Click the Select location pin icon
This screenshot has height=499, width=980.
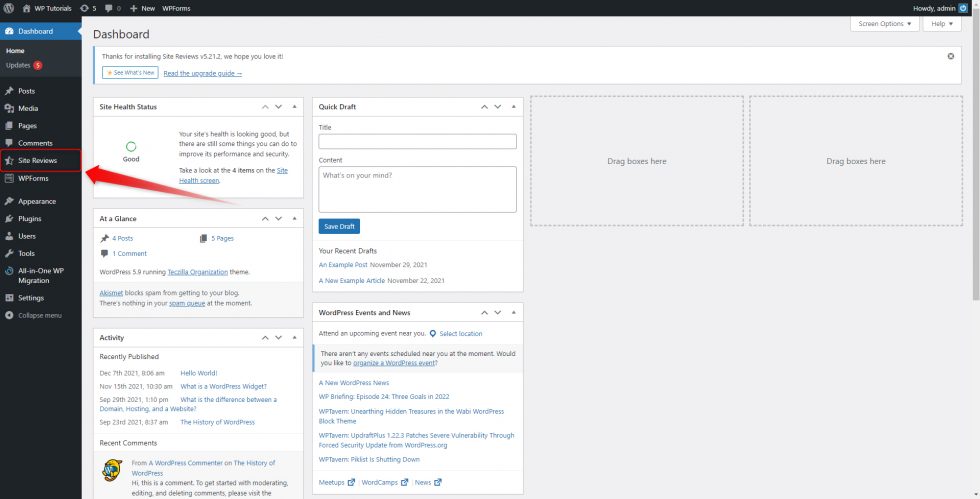[x=432, y=334]
